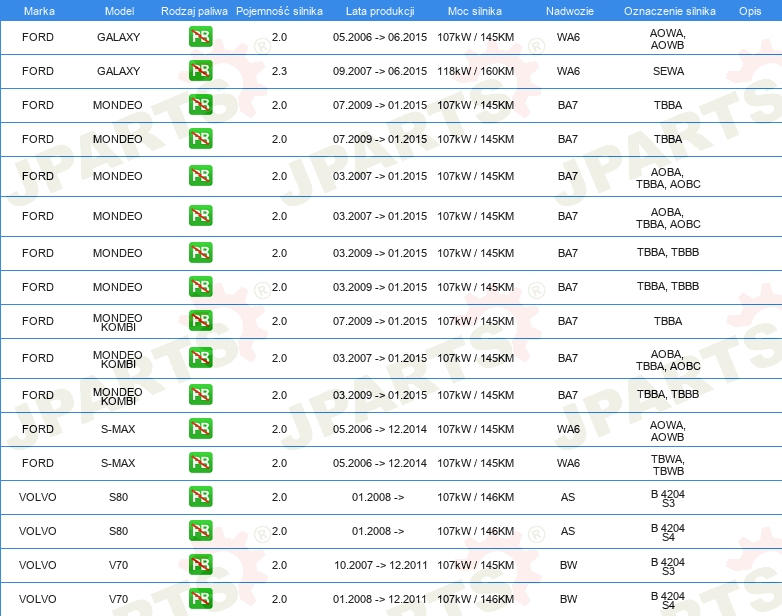This screenshot has height=616, width=782.
Task: Click fuel icon in Galaxy AOWA, AOWB row
Action: pyautogui.click(x=200, y=36)
